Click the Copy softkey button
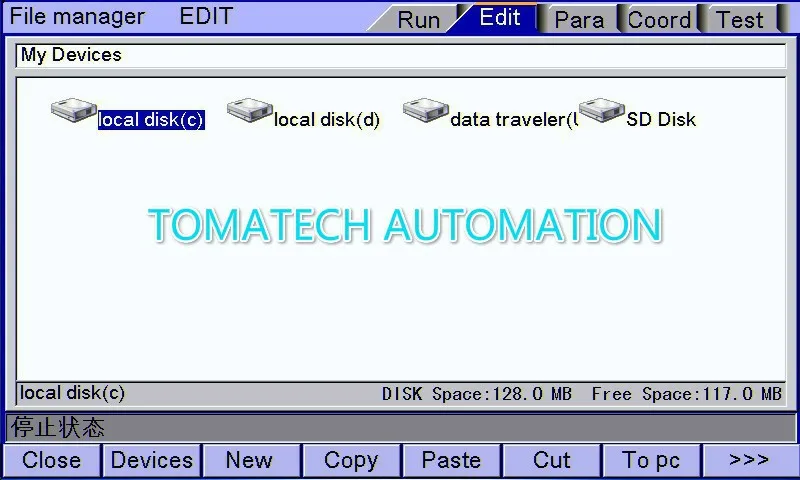 coord(352,461)
